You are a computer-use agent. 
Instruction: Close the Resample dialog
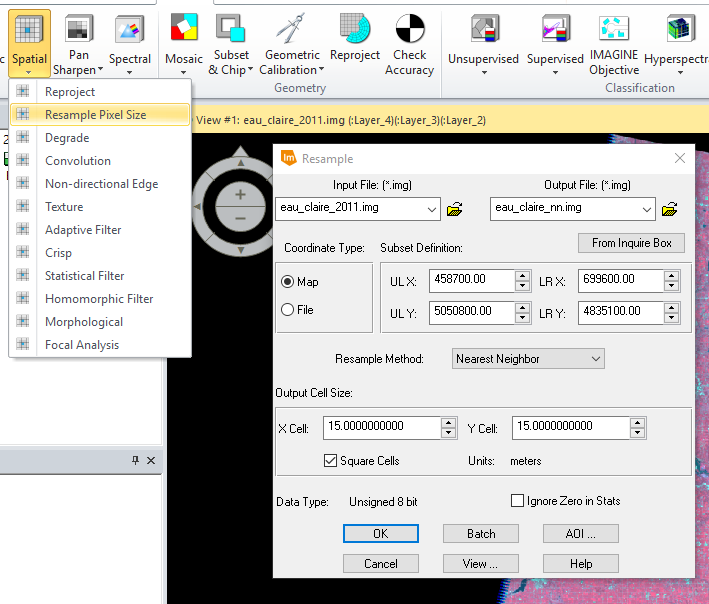pos(680,158)
